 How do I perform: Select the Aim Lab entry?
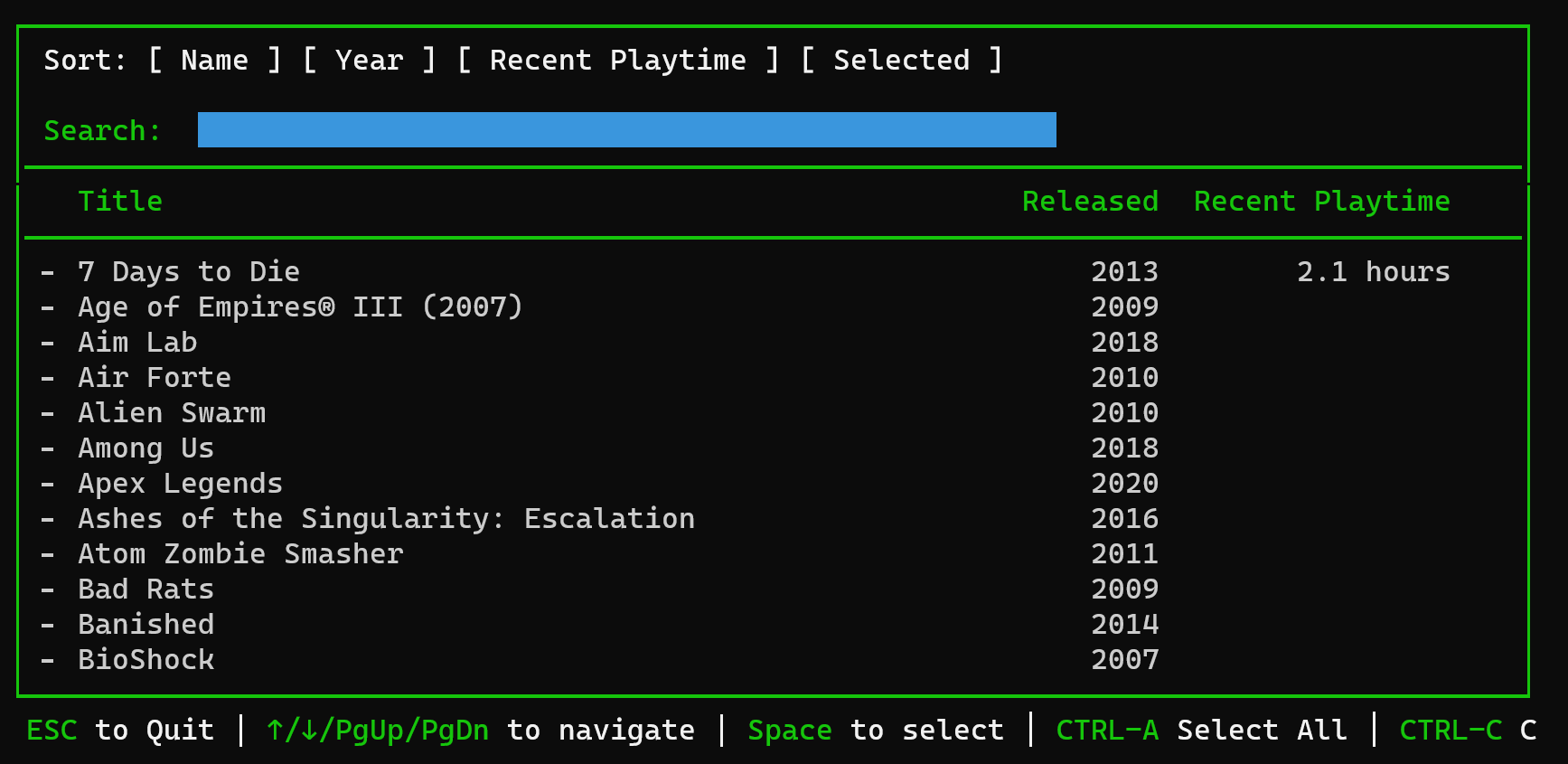click(x=746, y=342)
